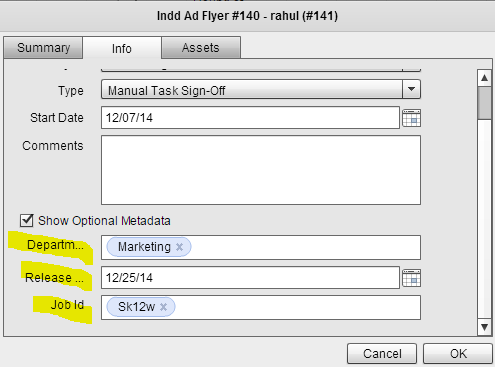Click the scroll up arrow

point(484,78)
